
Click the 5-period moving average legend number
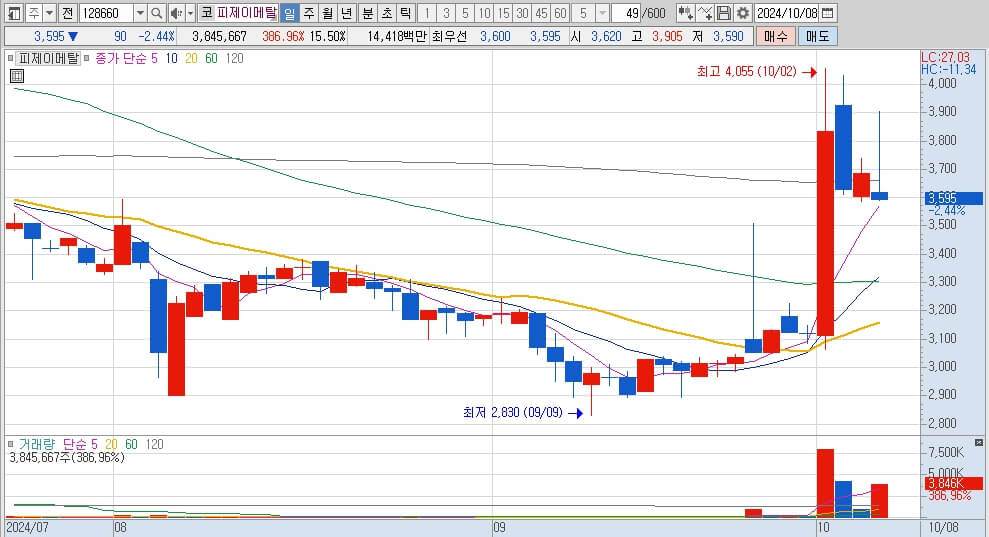pyautogui.click(x=154, y=58)
